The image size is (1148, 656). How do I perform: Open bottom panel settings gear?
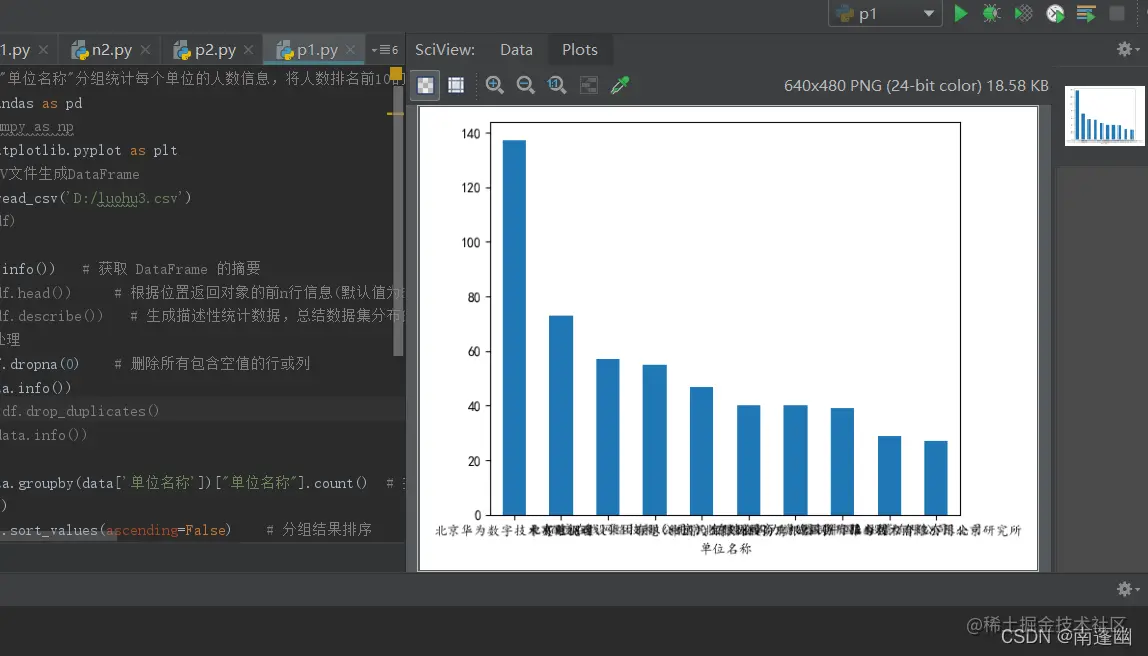point(1128,589)
